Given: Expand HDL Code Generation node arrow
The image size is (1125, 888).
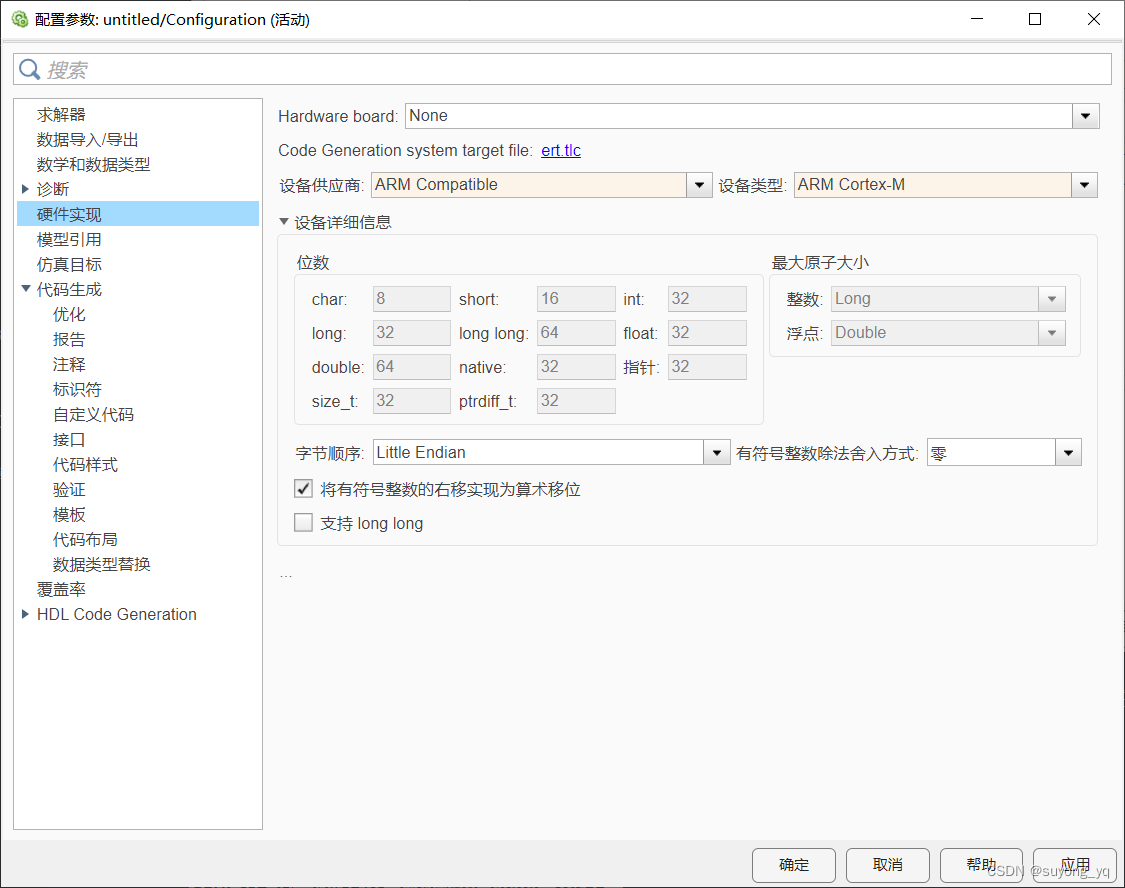Looking at the screenshot, I should pos(25,614).
